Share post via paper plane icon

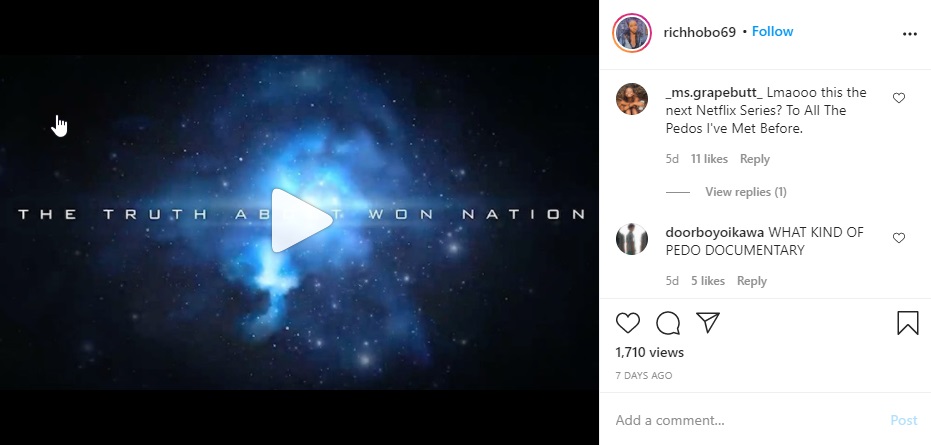[708, 322]
